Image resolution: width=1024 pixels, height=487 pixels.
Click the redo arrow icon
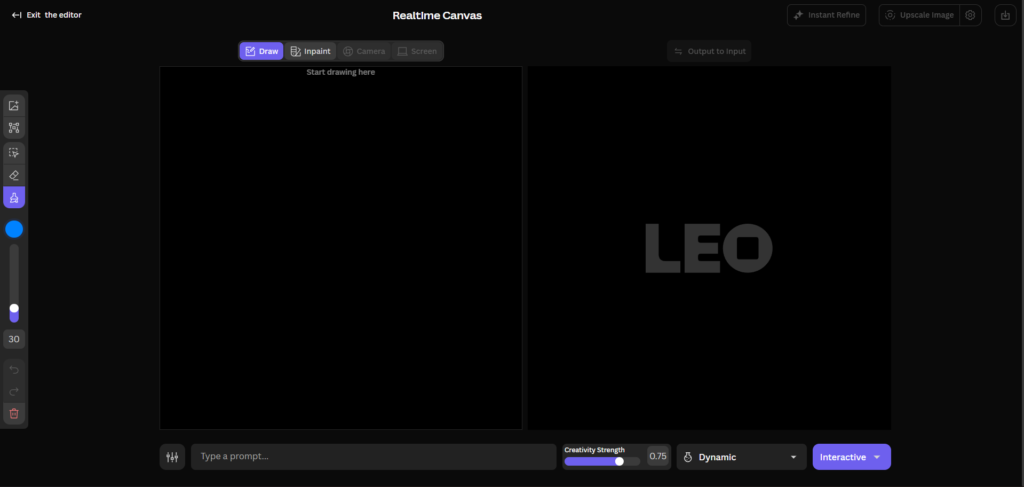coord(14,392)
